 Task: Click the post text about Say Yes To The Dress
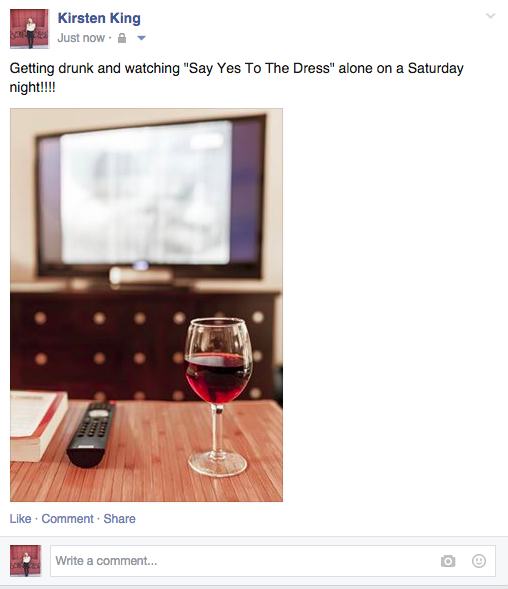click(x=236, y=78)
